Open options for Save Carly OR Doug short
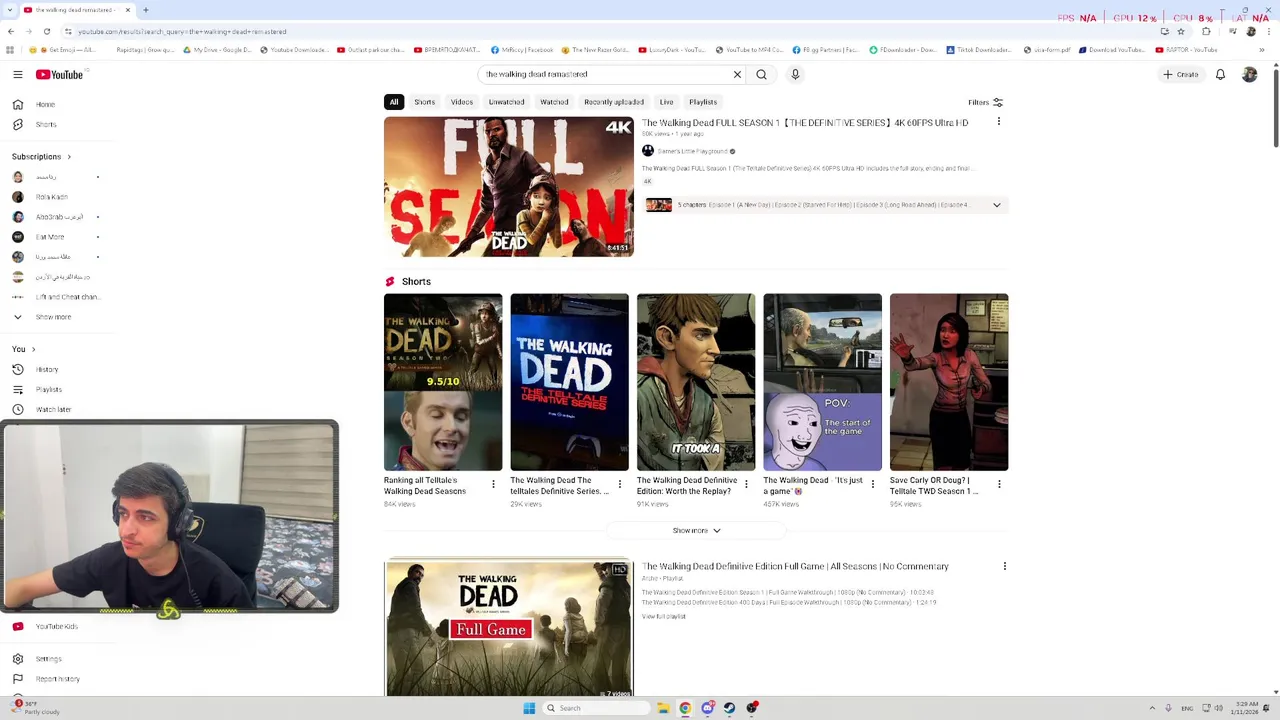1280x720 pixels. point(999,484)
